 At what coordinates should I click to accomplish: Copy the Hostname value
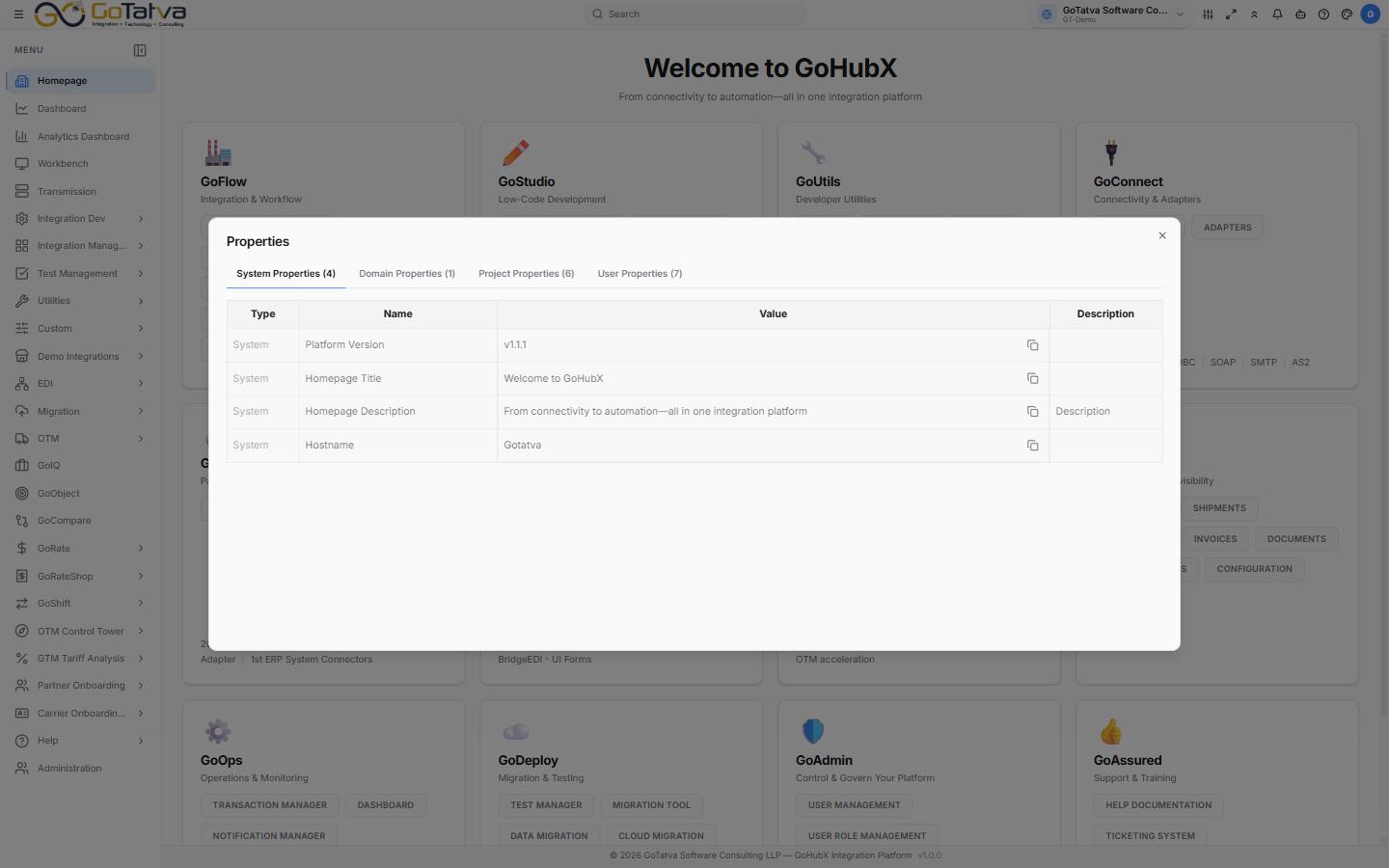click(x=1032, y=446)
